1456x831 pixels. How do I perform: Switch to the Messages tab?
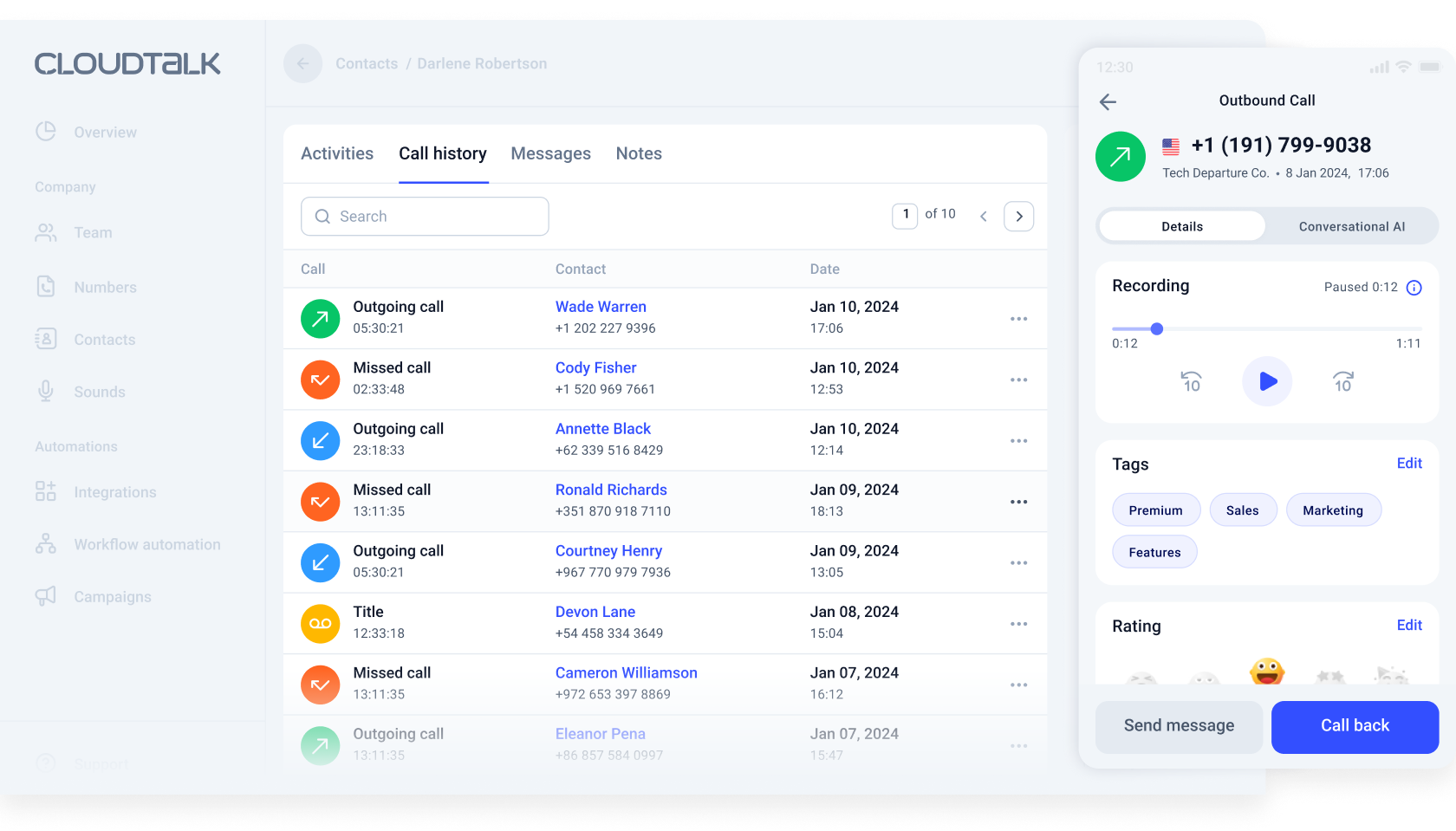click(550, 154)
